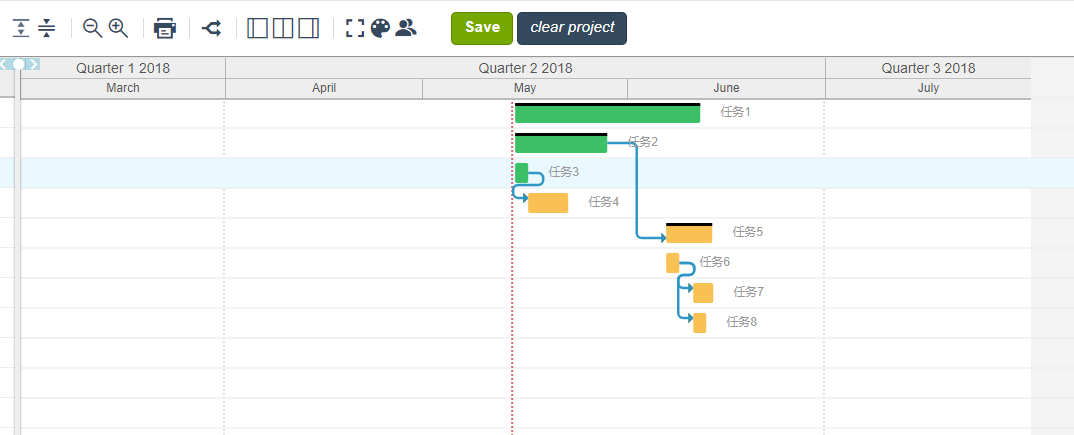1074x435 pixels.
Task: Select the 任务1 green task bar
Action: 608,113
